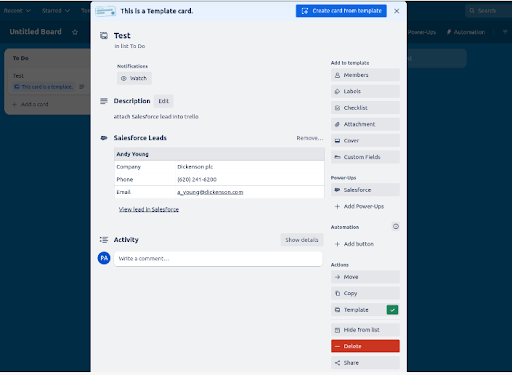The width and height of the screenshot is (512, 375).
Task: Delete the template card
Action: click(365, 346)
